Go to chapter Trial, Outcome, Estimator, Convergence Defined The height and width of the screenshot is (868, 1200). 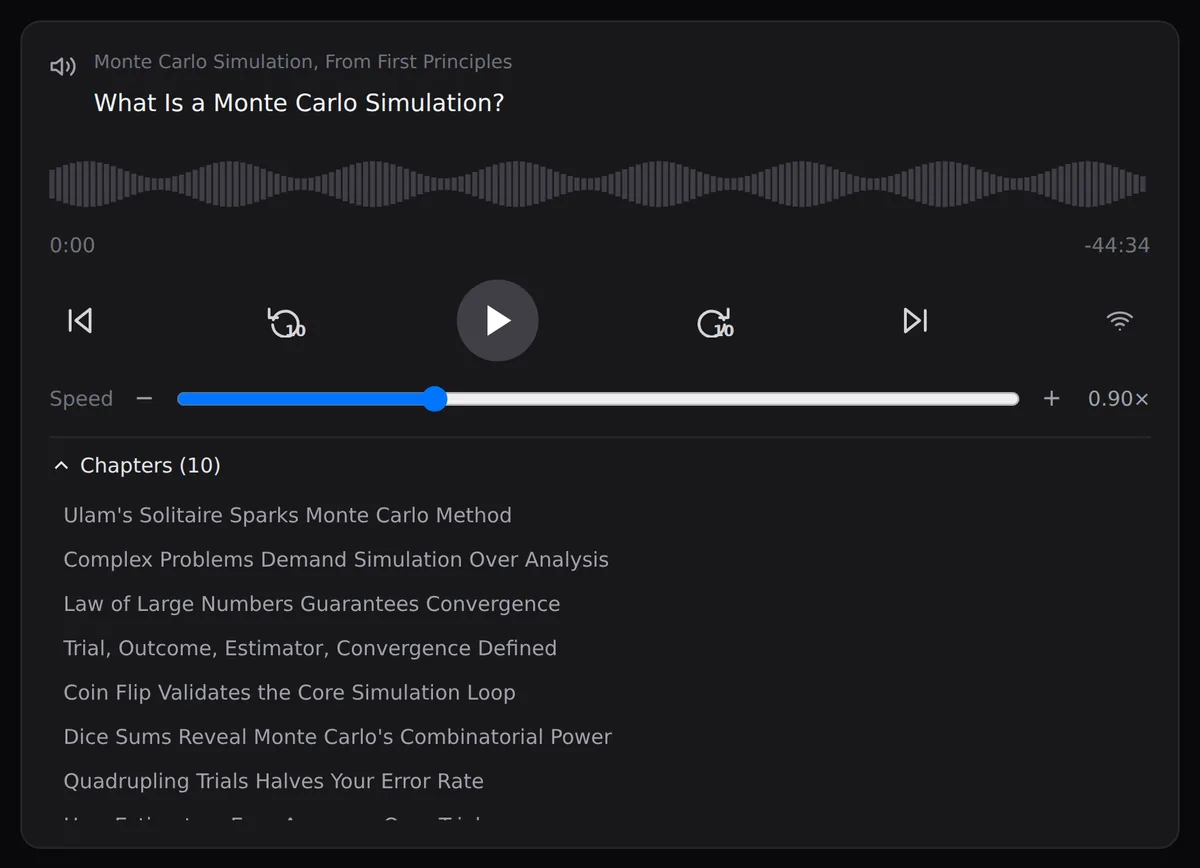(x=310, y=648)
